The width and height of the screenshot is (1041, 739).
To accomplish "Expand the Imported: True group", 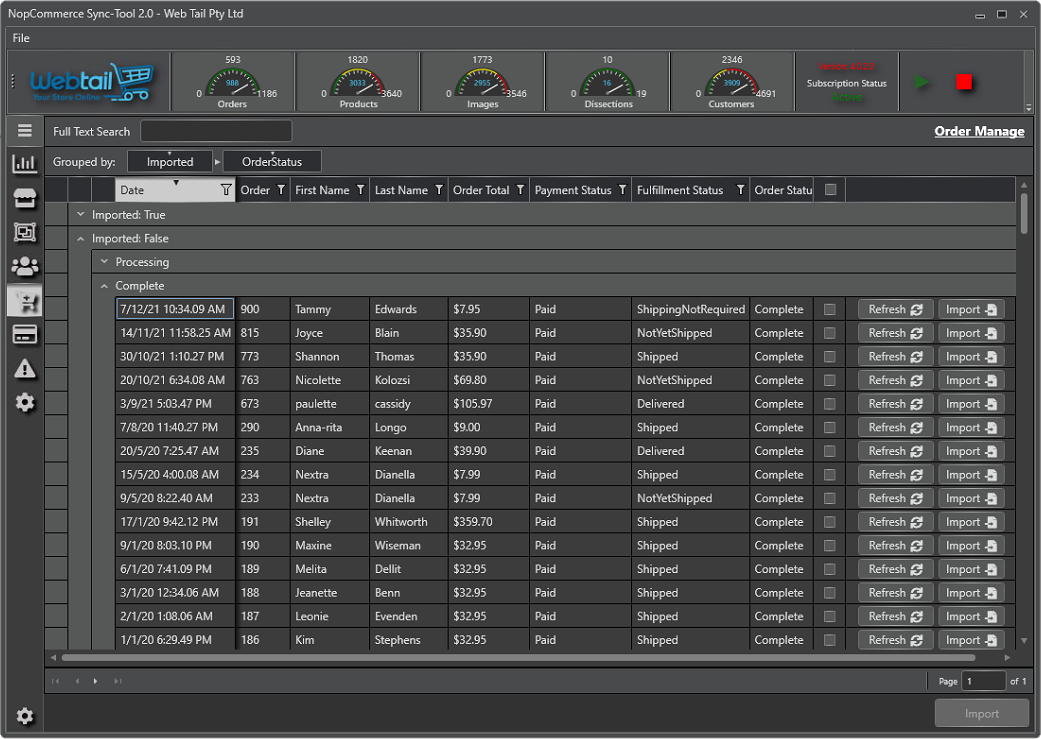I will (x=80, y=214).
